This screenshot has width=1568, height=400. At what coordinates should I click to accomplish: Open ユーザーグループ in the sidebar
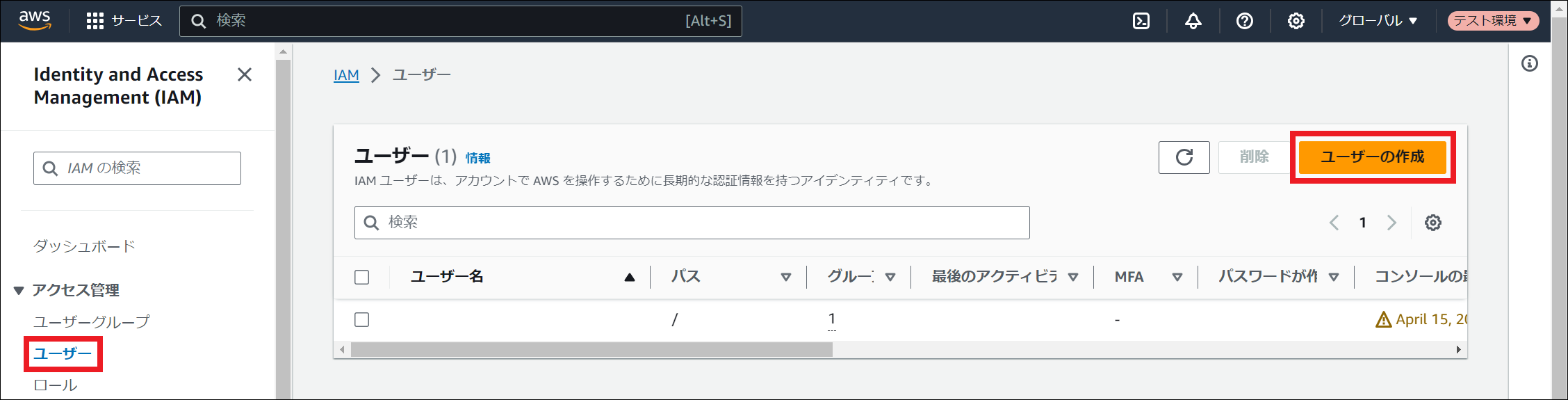pos(91,321)
